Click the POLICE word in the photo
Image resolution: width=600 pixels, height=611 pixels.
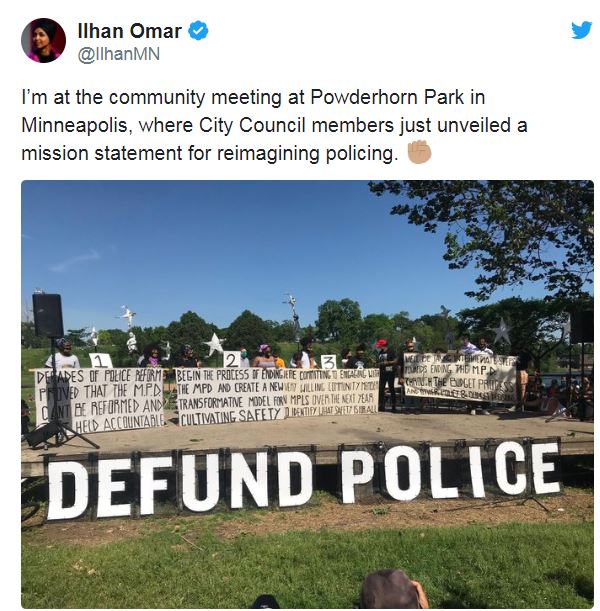pyautogui.click(x=451, y=471)
